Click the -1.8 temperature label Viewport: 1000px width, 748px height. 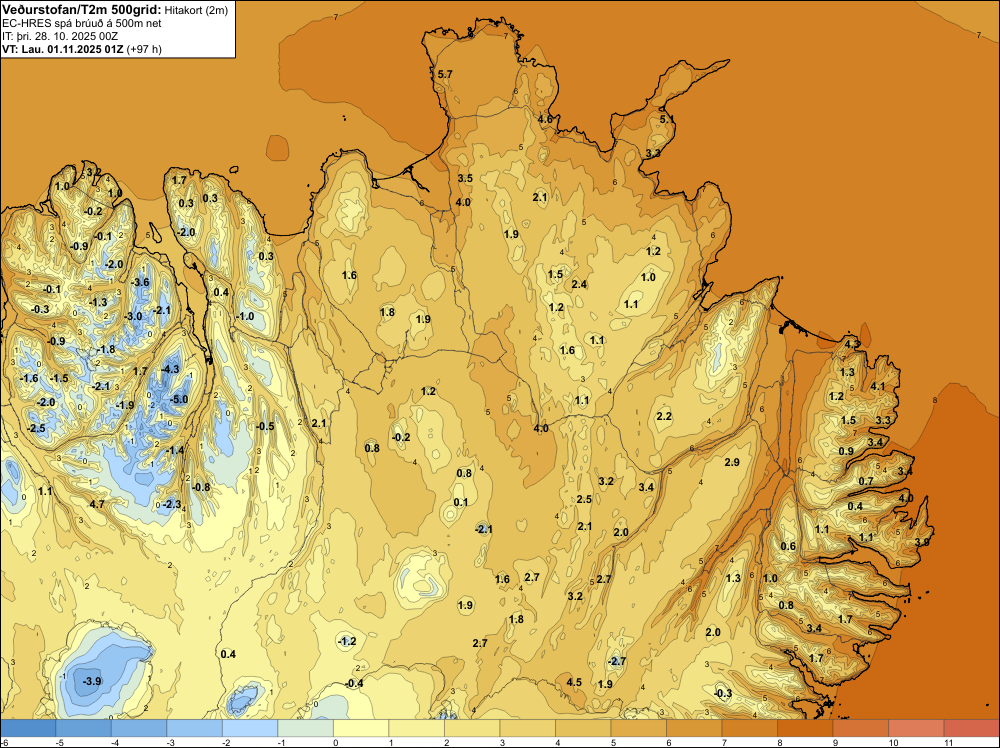106,349
